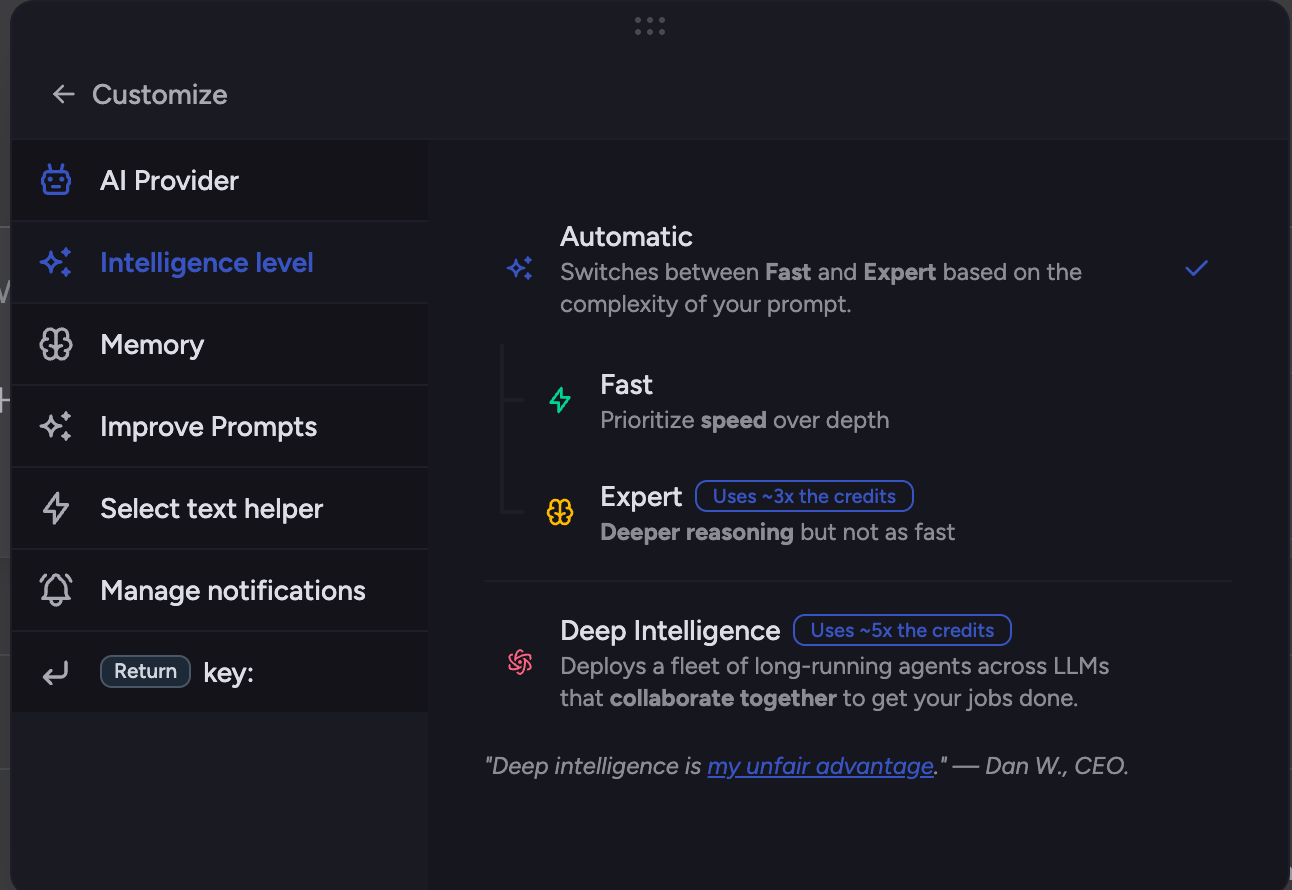Open the Memory settings tab

pos(220,345)
